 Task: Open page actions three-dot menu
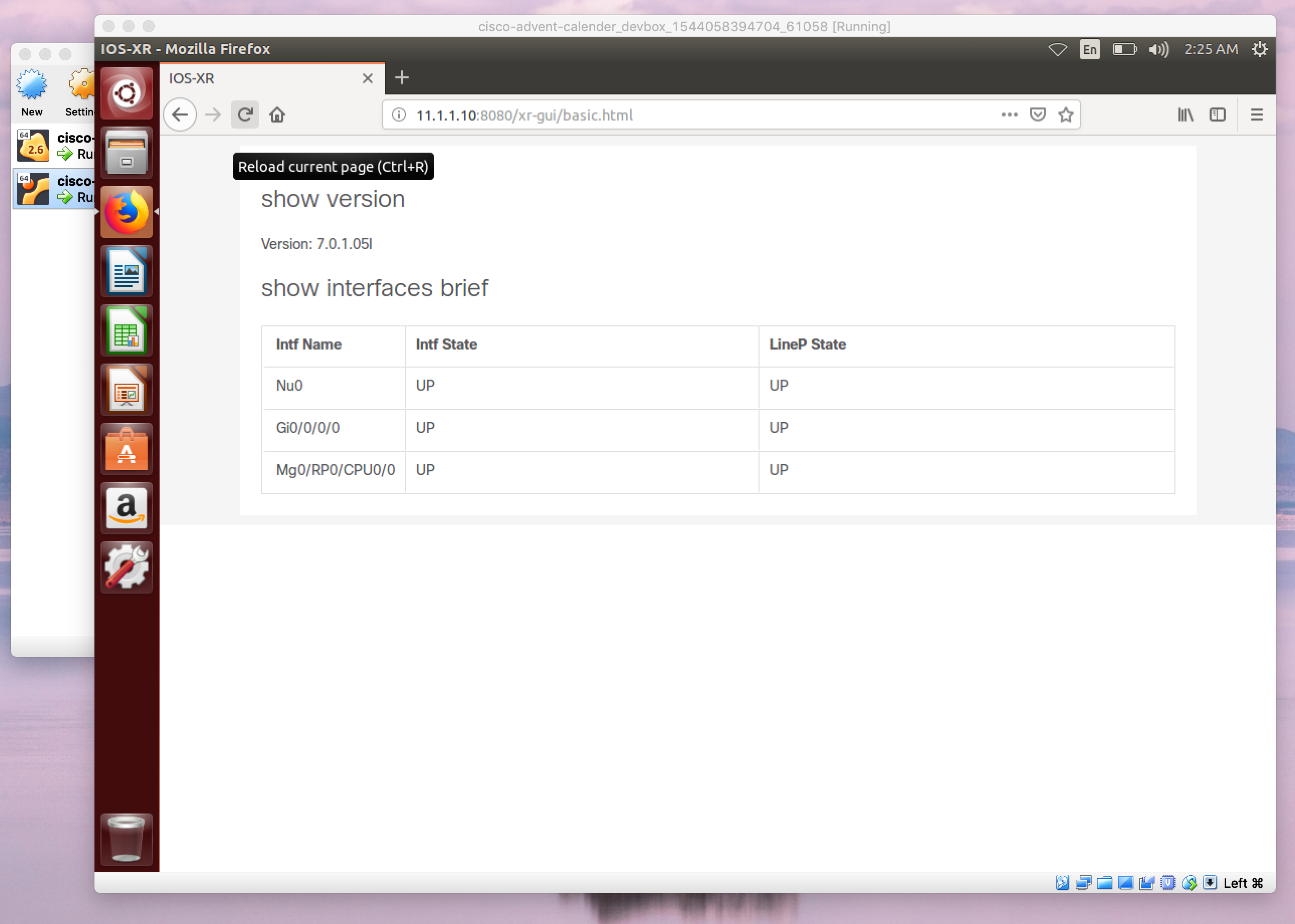(x=1009, y=115)
